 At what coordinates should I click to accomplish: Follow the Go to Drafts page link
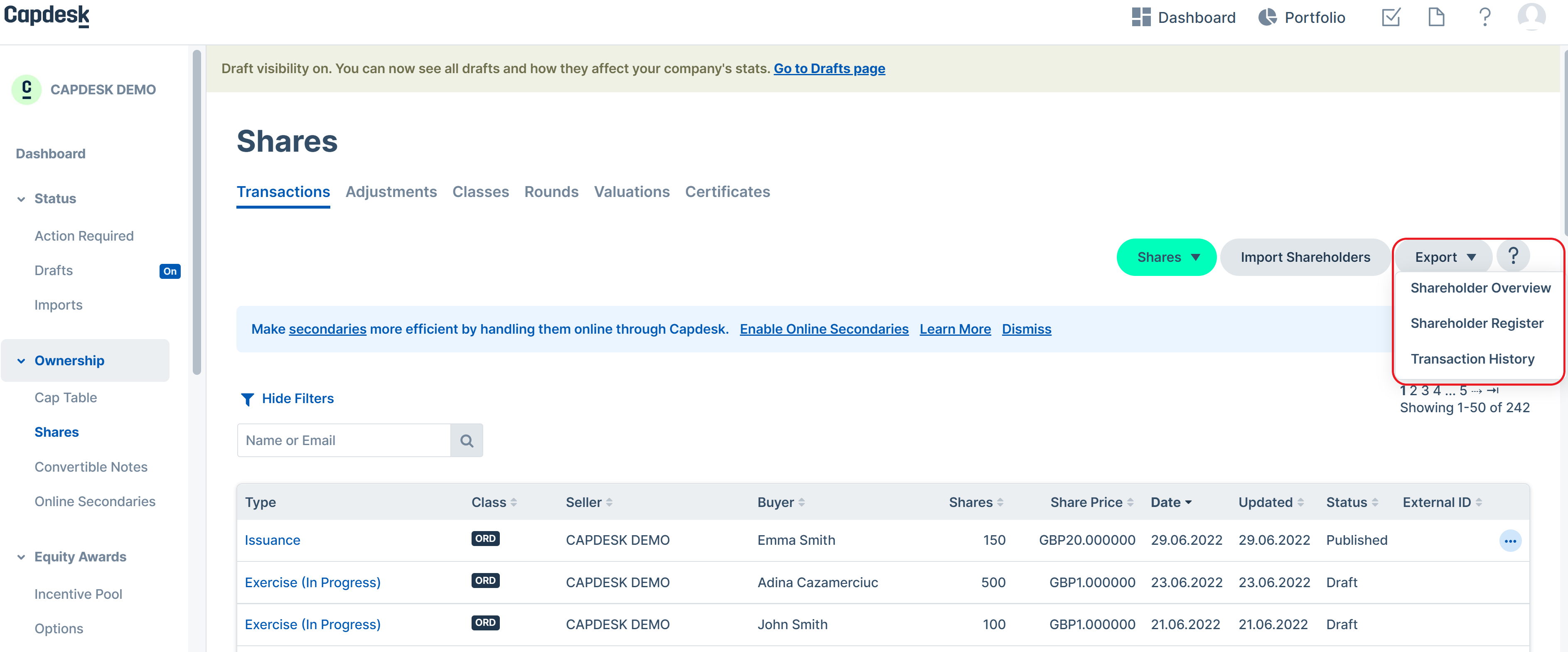[x=829, y=69]
